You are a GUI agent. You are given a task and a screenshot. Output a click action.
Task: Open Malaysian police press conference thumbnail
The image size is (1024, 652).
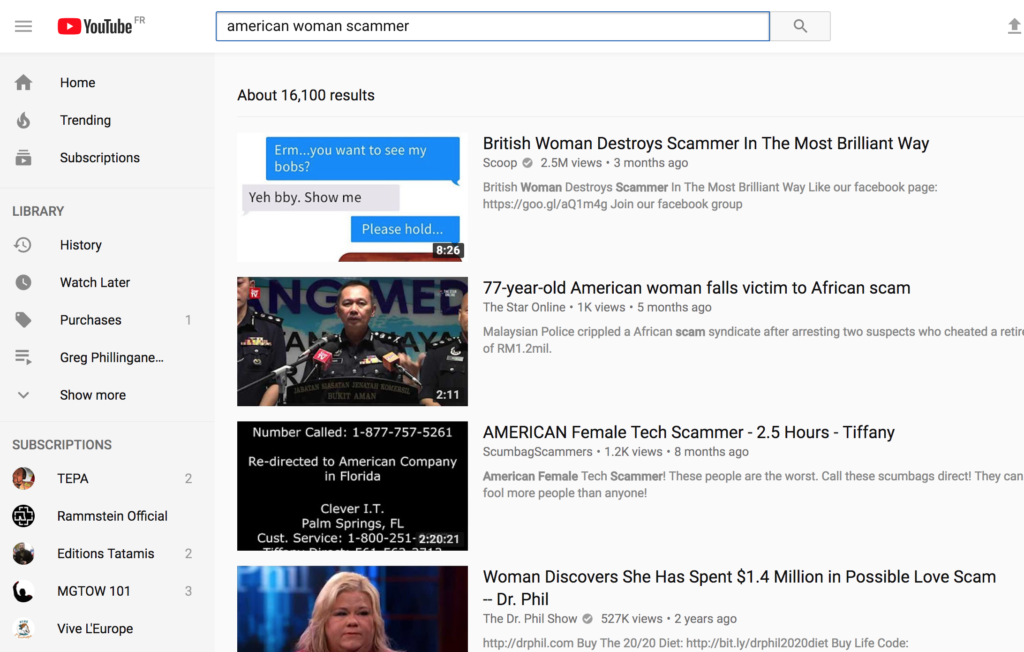point(352,342)
